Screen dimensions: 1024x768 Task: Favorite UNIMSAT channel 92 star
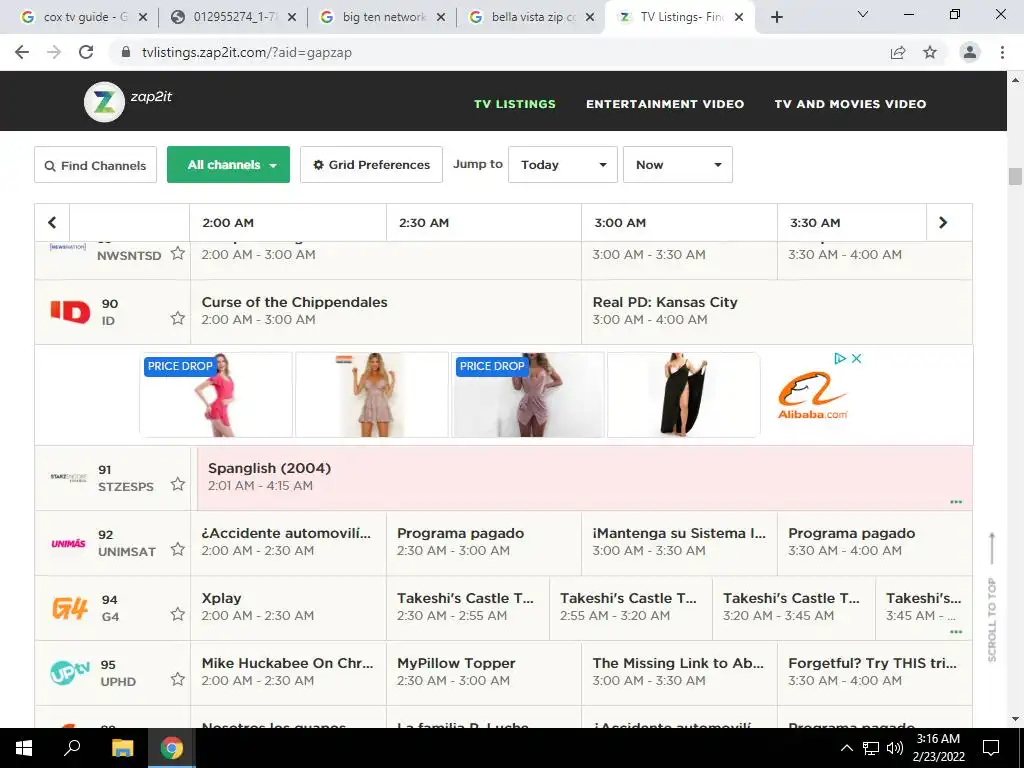coord(178,549)
